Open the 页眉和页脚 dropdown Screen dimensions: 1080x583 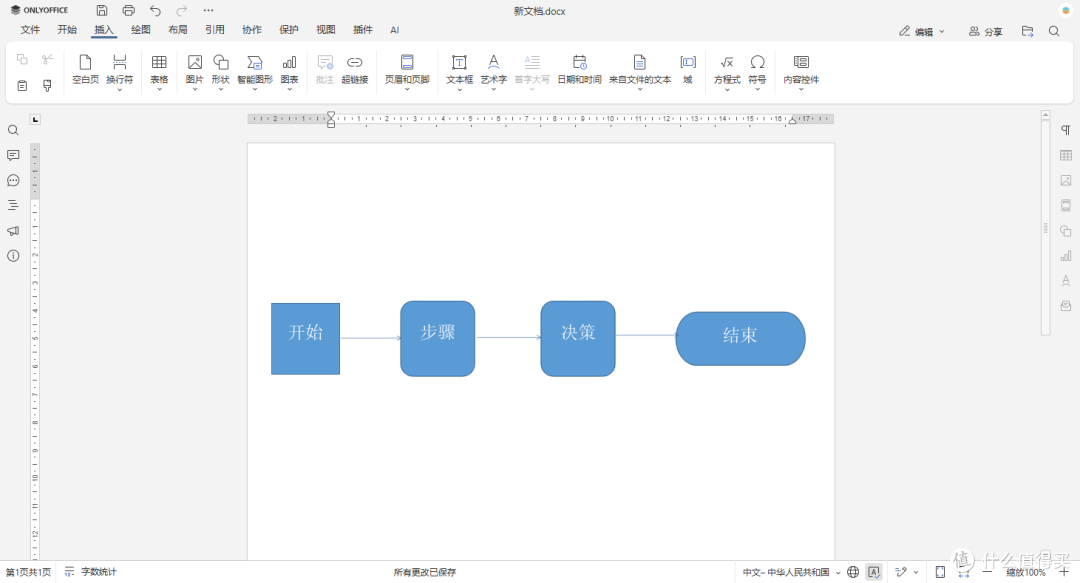click(x=406, y=89)
